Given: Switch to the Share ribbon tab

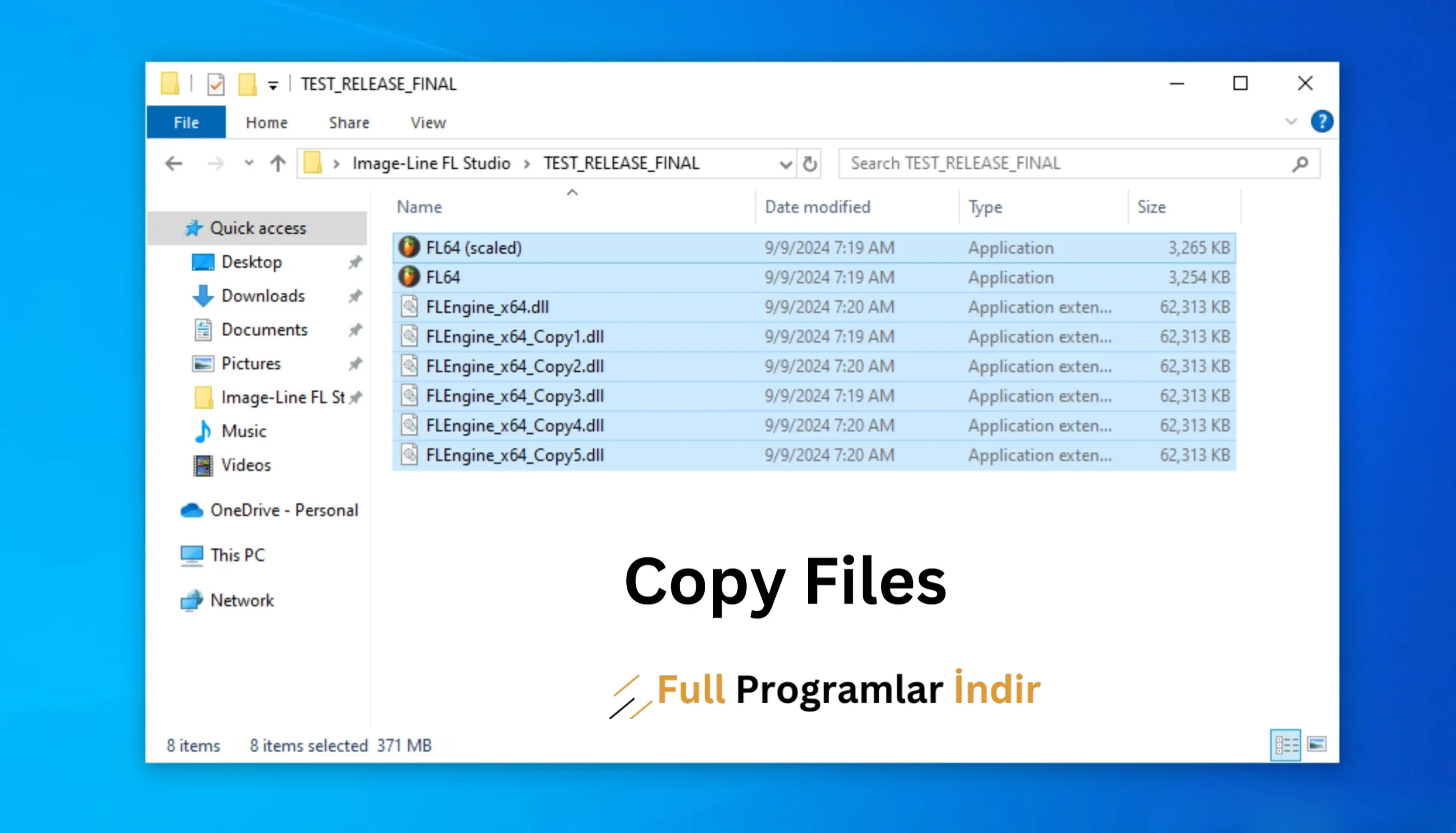Looking at the screenshot, I should pyautogui.click(x=349, y=122).
